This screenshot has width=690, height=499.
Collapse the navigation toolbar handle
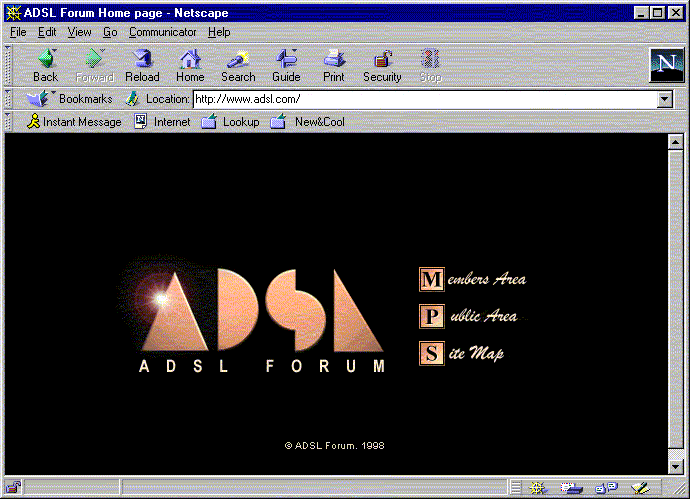[9, 65]
